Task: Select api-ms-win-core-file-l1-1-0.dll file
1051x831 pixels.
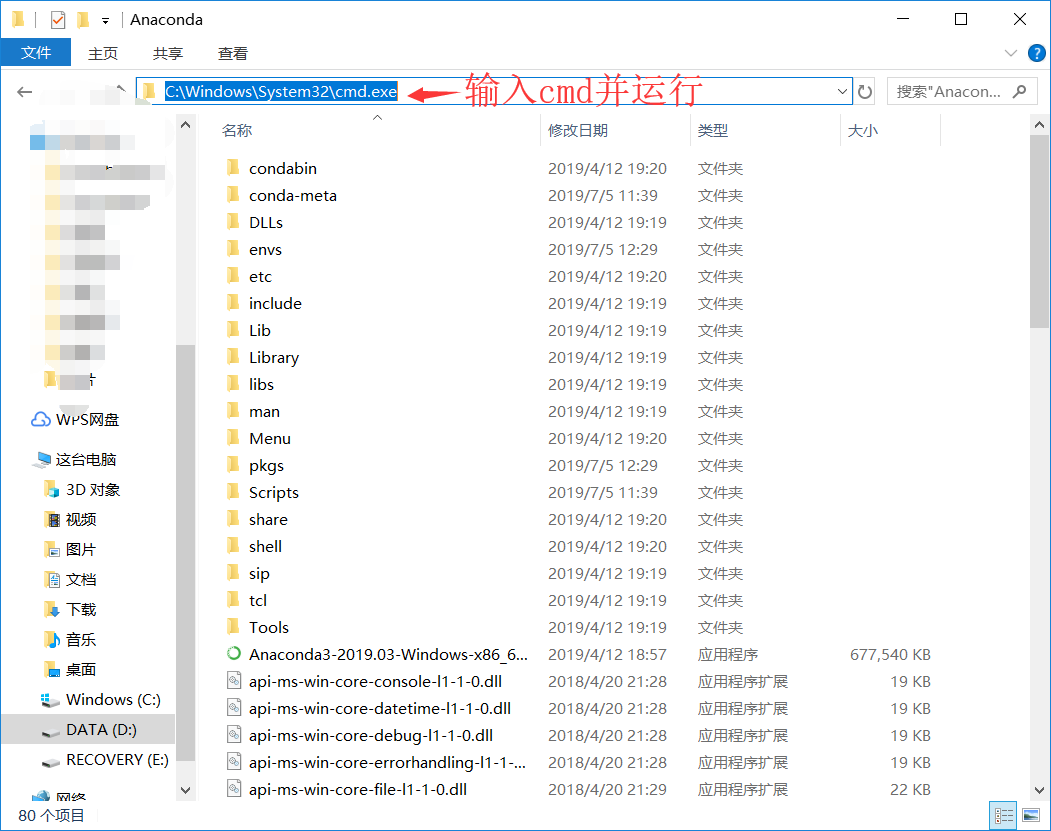Action: (x=358, y=789)
